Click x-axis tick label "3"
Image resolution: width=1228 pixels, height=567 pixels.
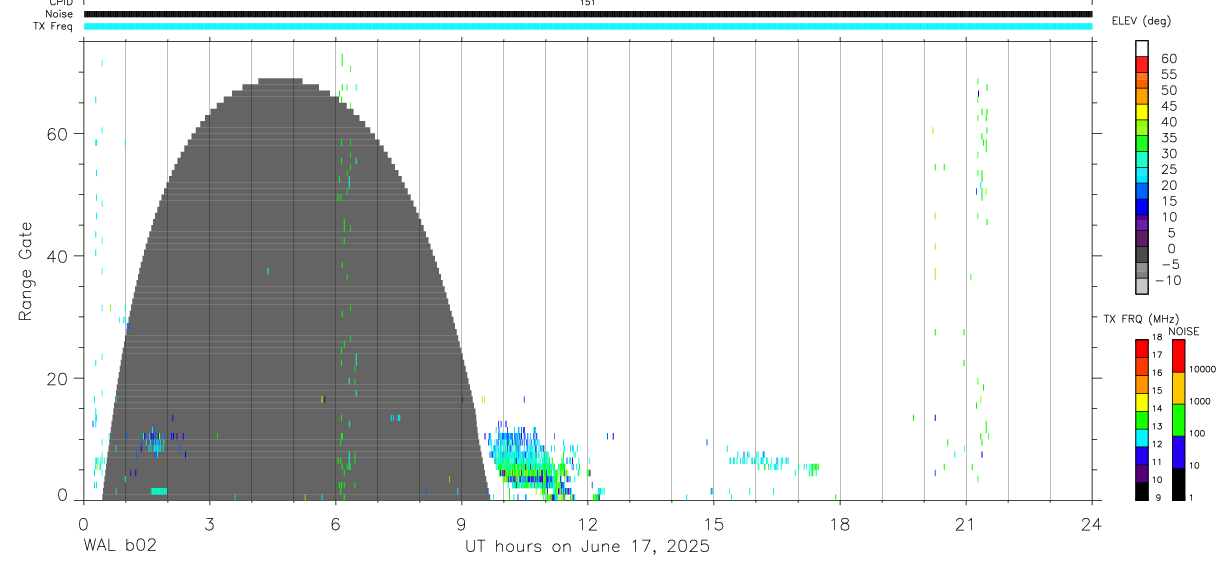pyautogui.click(x=209, y=523)
